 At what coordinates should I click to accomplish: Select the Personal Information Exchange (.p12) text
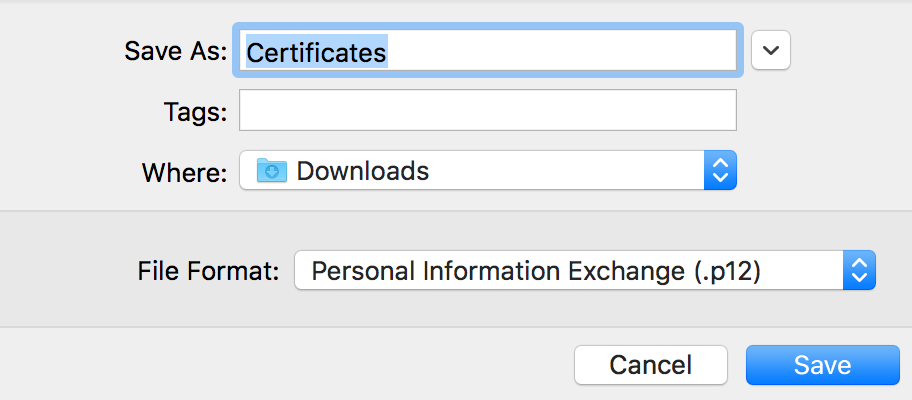pos(536,272)
